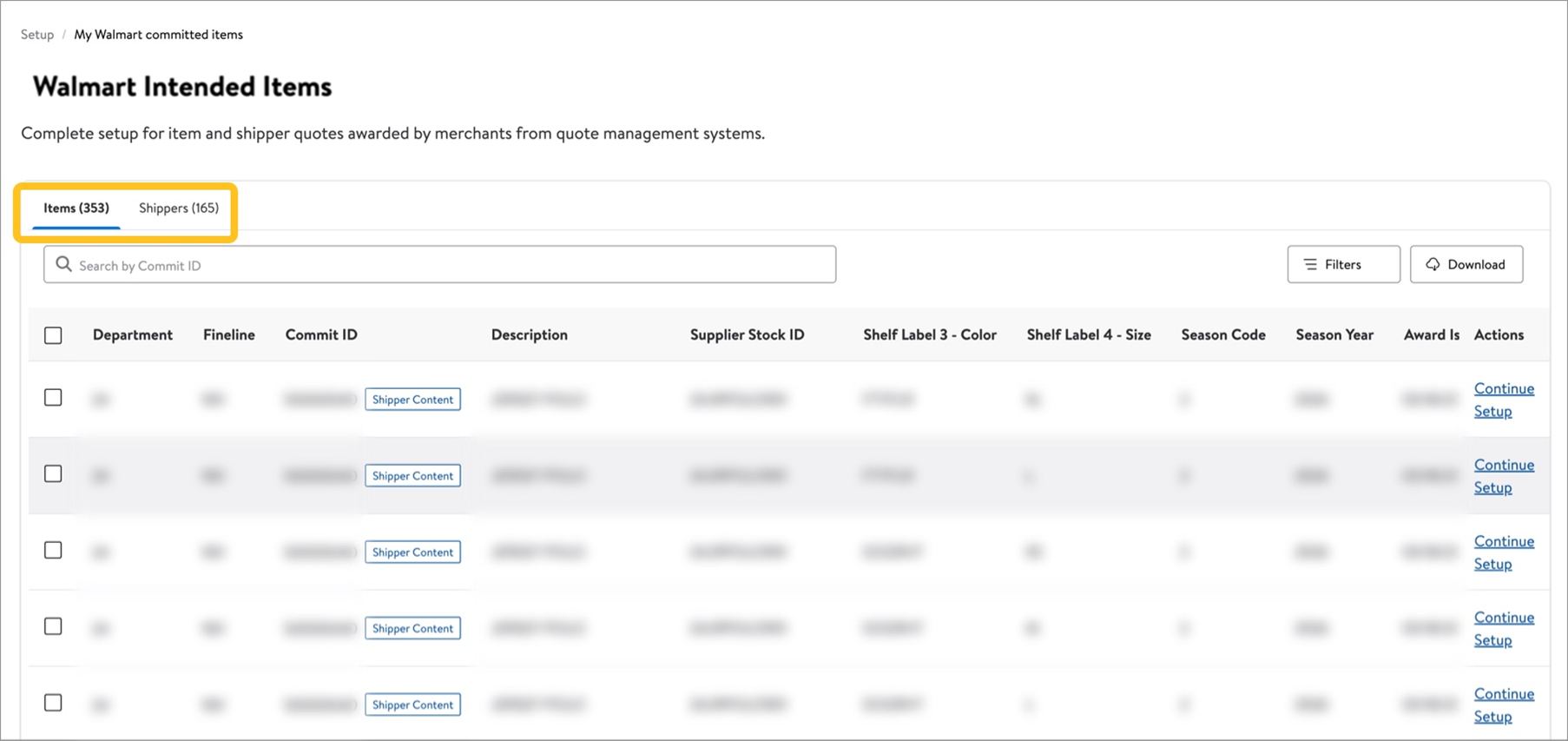Click the Actions column header
The height and width of the screenshot is (741, 1568).
coord(1499,335)
